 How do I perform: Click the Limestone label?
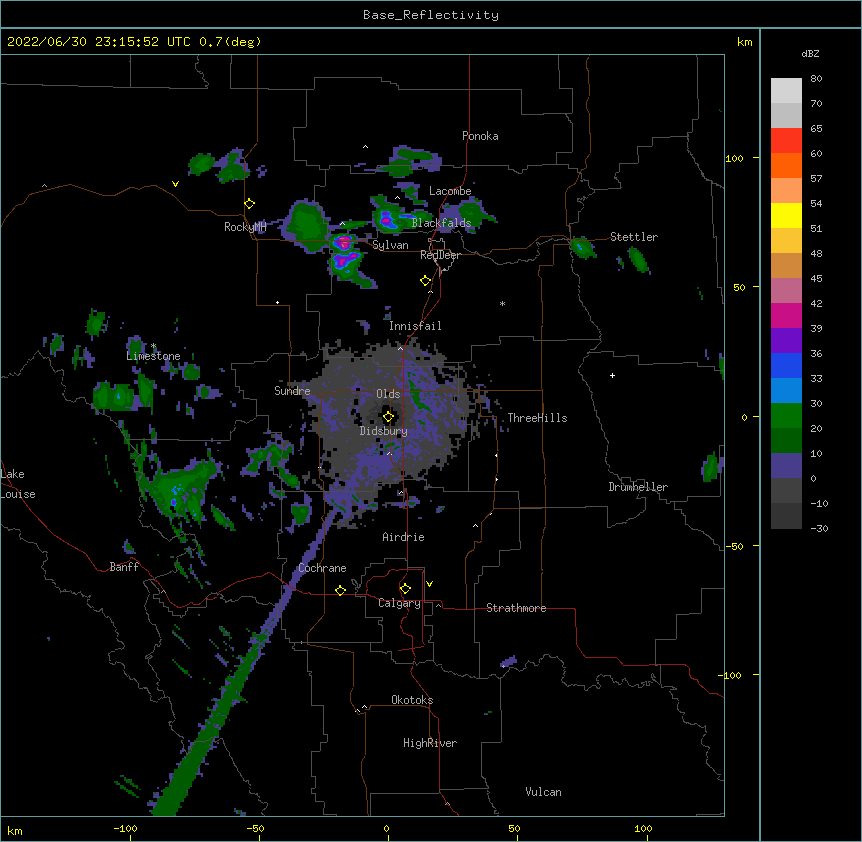pyautogui.click(x=153, y=356)
